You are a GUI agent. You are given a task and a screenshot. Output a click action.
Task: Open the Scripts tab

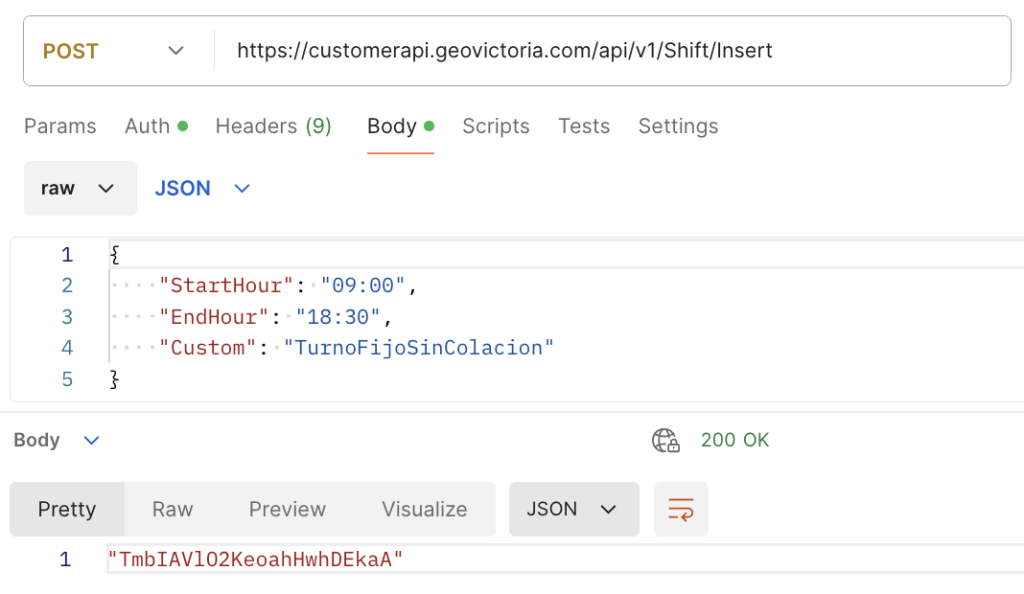(496, 126)
